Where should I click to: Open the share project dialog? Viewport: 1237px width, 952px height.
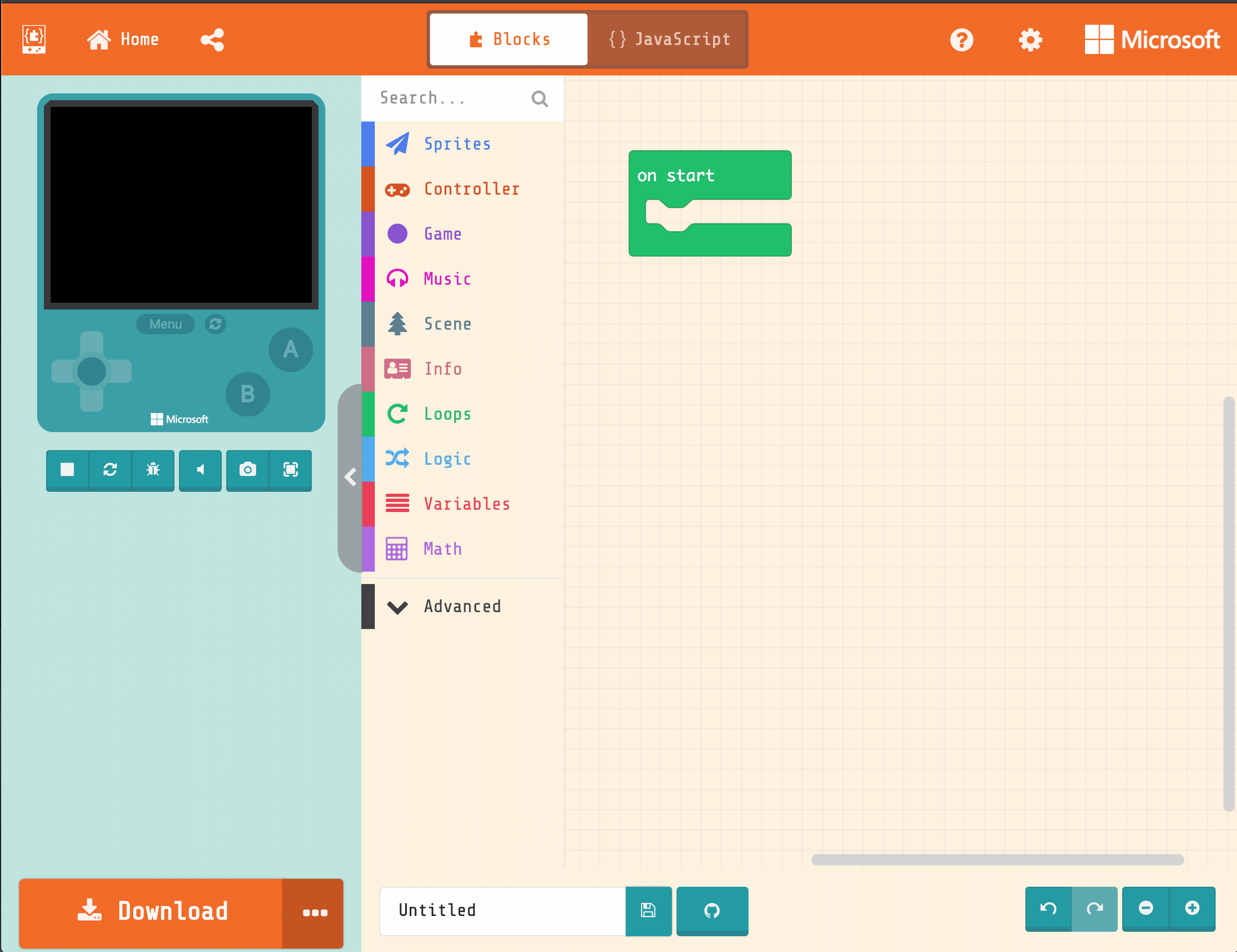coord(212,39)
